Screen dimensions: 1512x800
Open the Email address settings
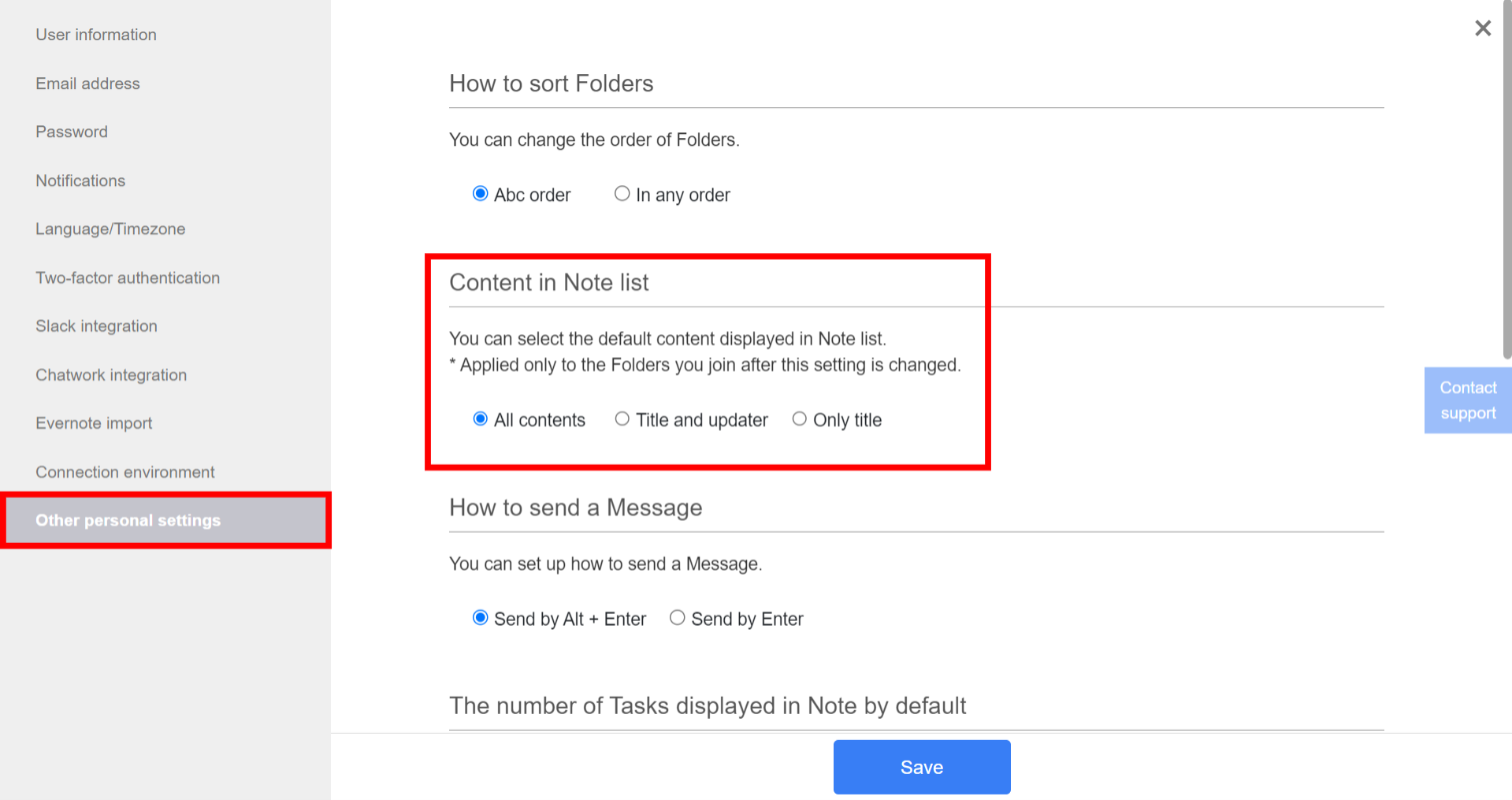[x=87, y=83]
